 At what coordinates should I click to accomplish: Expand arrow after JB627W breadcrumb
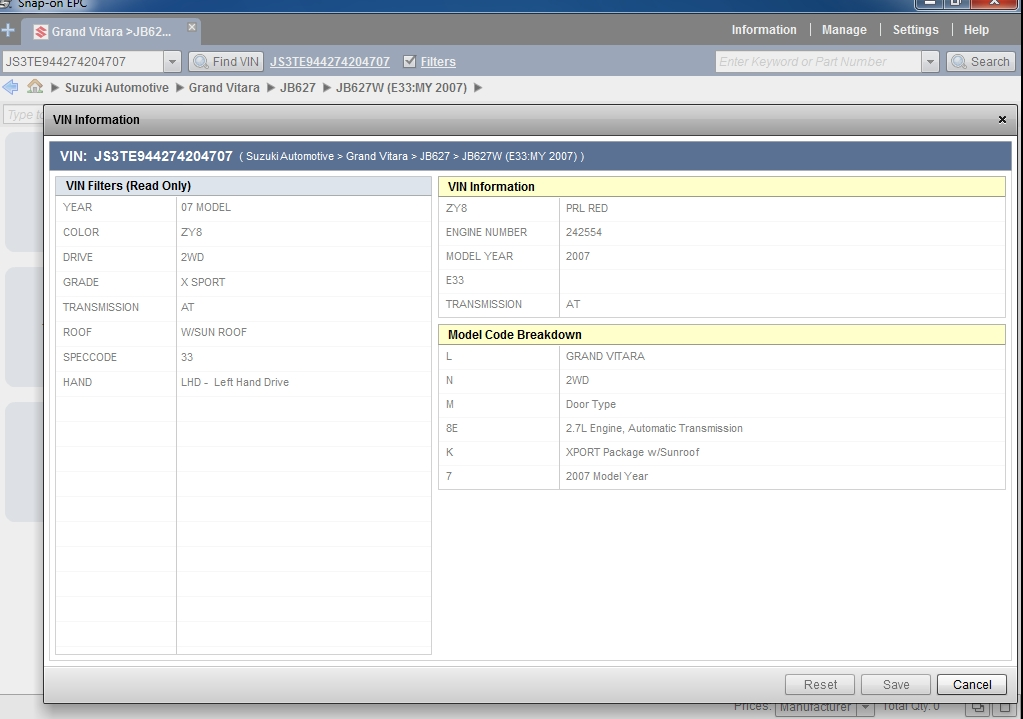(478, 87)
